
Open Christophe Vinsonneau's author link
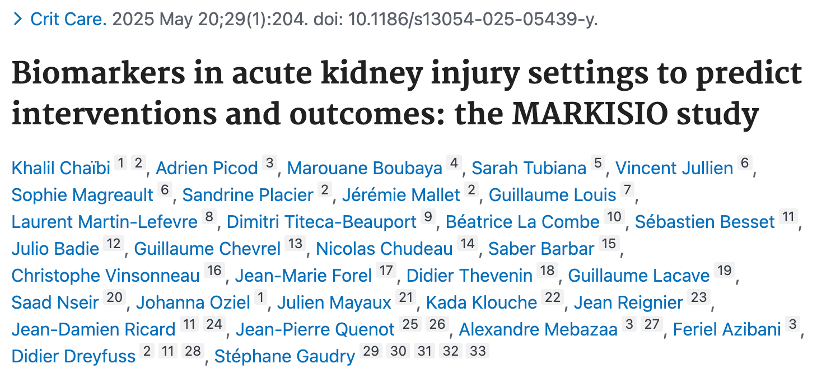106,276
